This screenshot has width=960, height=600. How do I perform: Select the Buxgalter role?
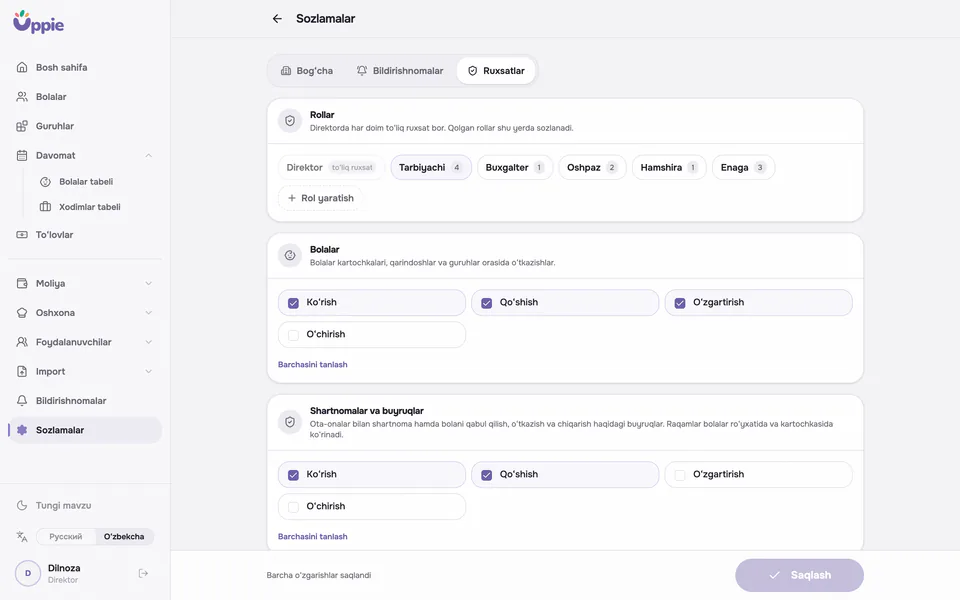515,168
